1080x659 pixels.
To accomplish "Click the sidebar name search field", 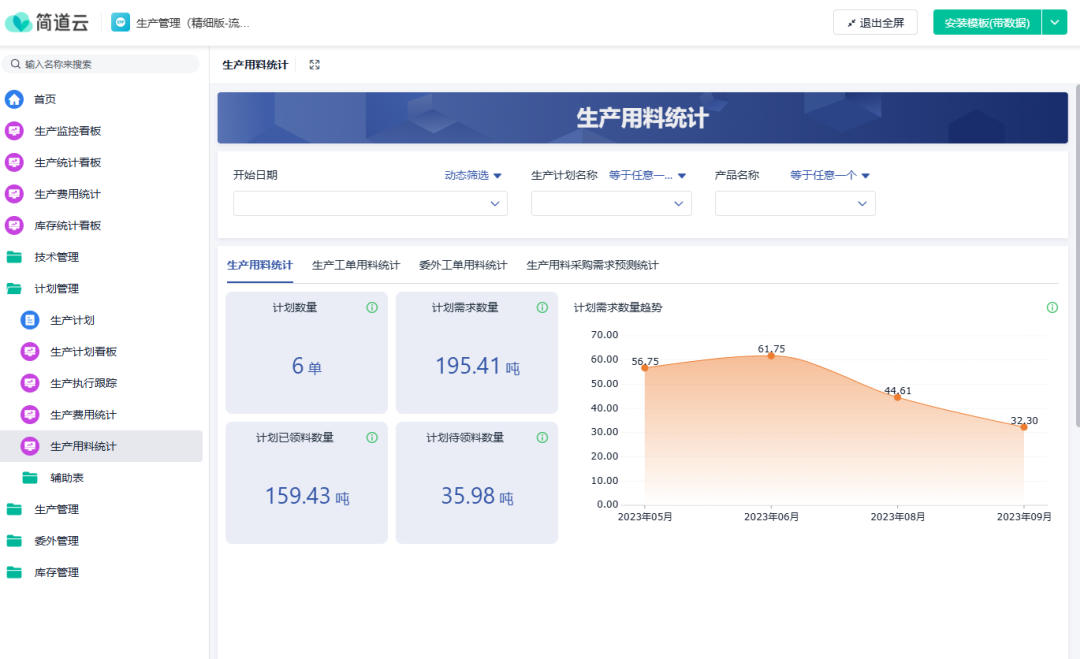I will 105,64.
